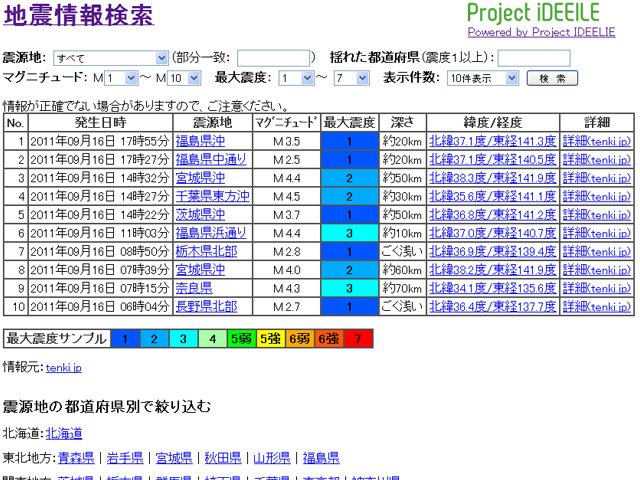Open the maximum magnitude M10 dropdown

(x=184, y=78)
